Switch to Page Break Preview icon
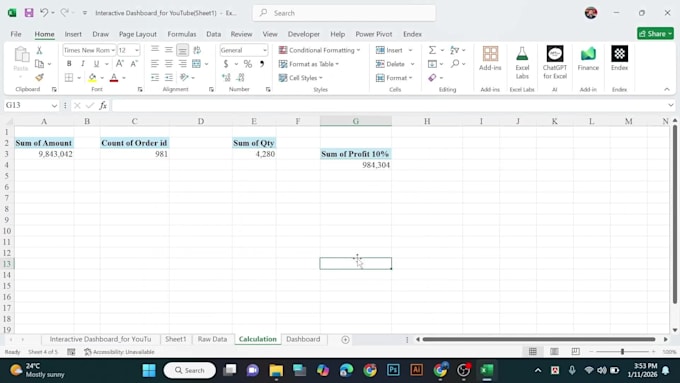This screenshot has width=680, height=383. pos(575,352)
